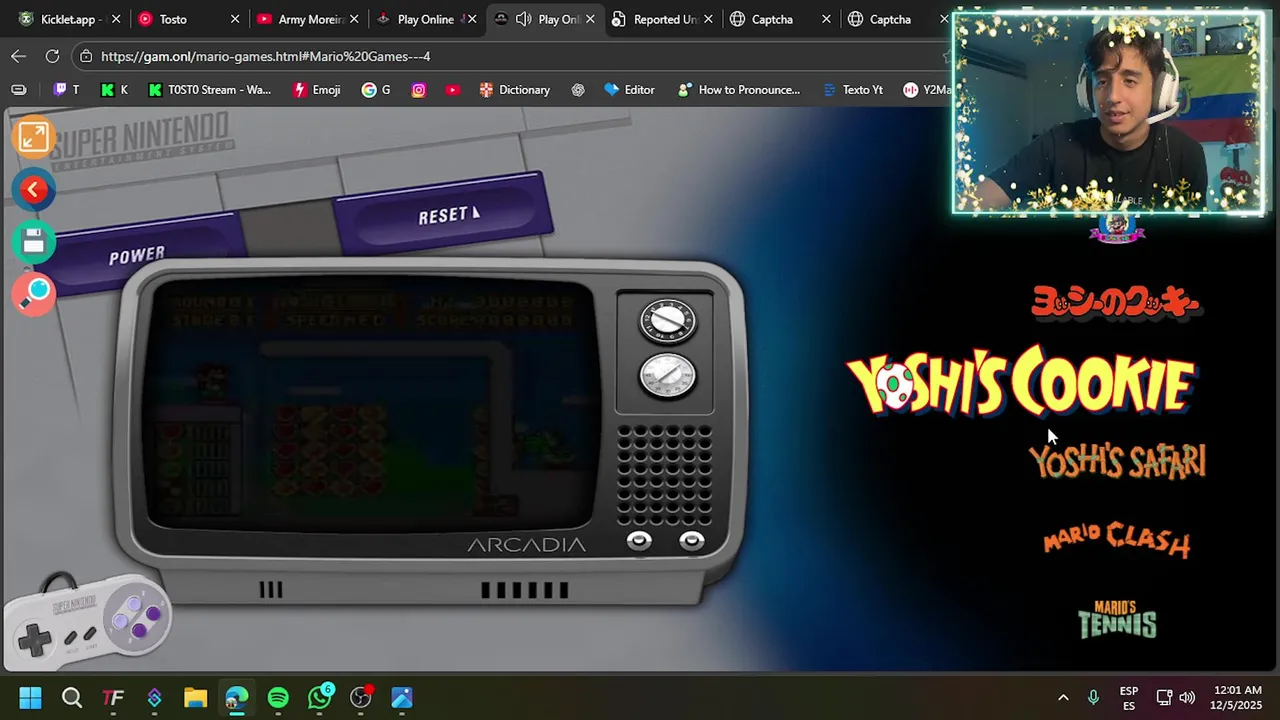Open Microsoft Edge on taskbar
Screen dimensions: 1280x720
coord(236,698)
